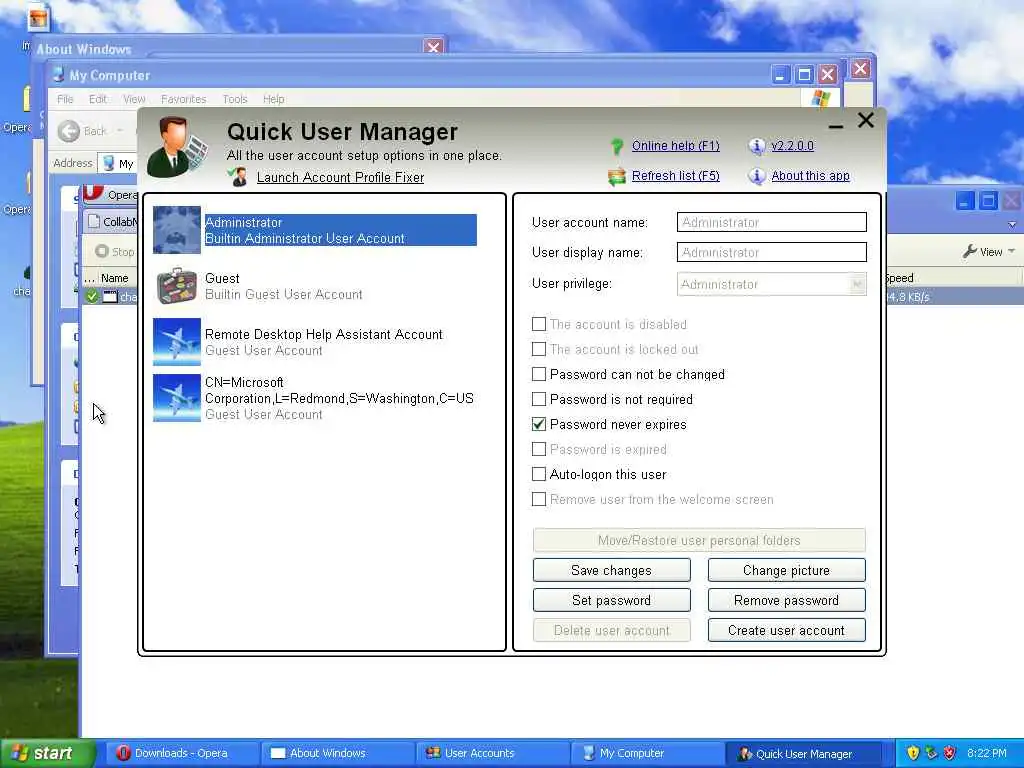Select 'Builtin Guest User Account' text
The height and width of the screenshot is (768, 1024).
point(283,295)
